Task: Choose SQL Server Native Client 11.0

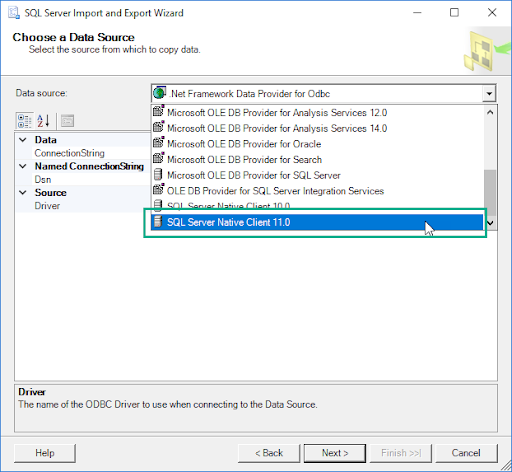Action: 317,222
